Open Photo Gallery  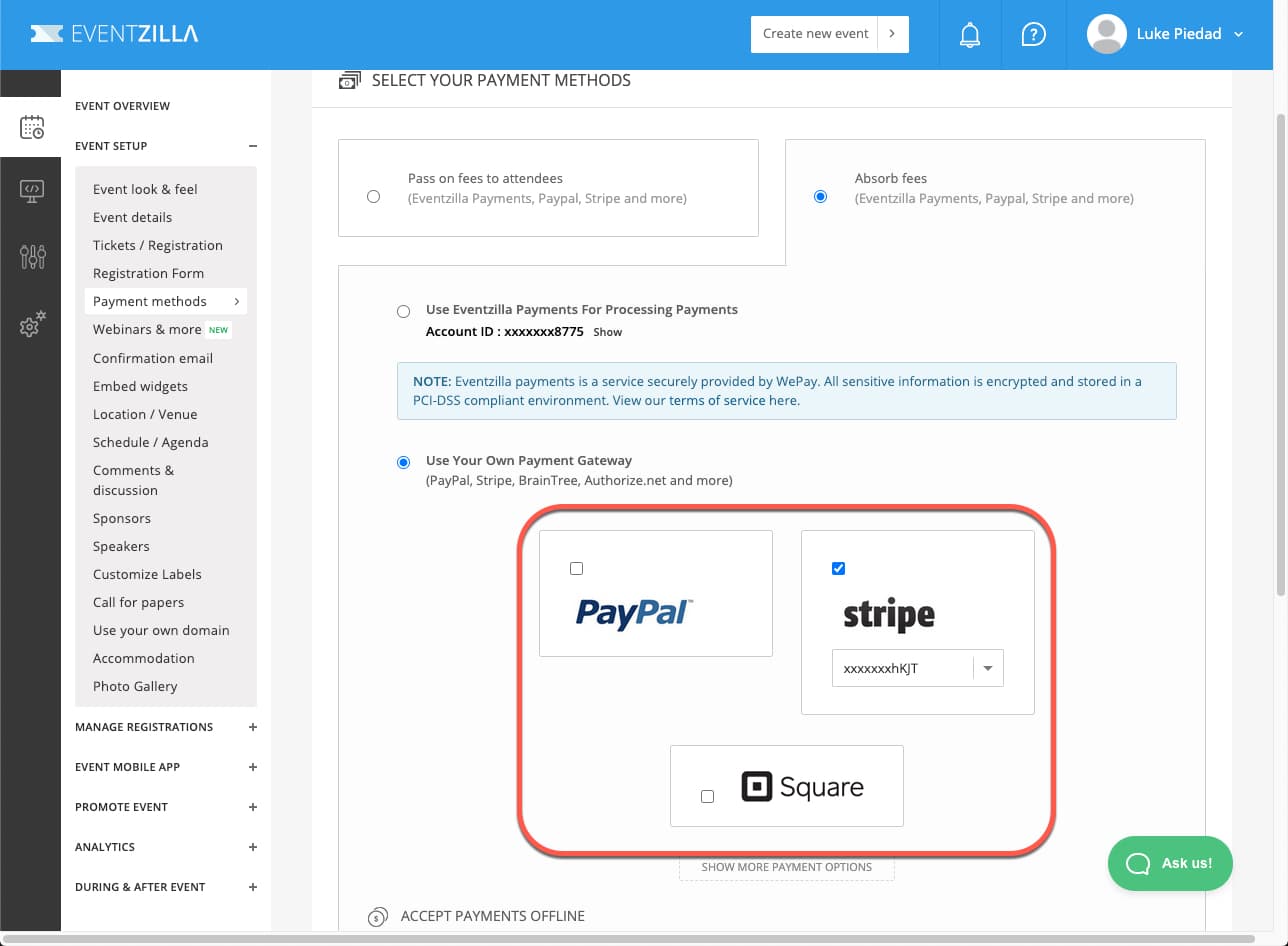[135, 686]
